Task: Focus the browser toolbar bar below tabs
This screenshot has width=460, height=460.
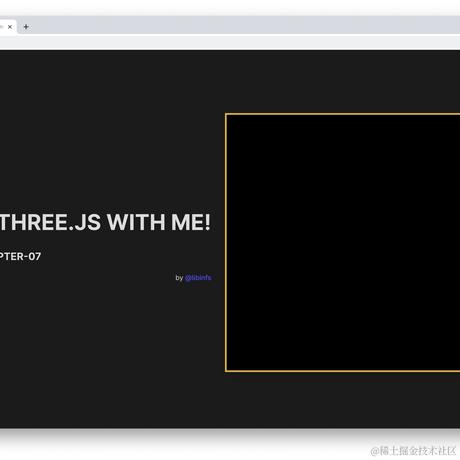Action: click(230, 42)
